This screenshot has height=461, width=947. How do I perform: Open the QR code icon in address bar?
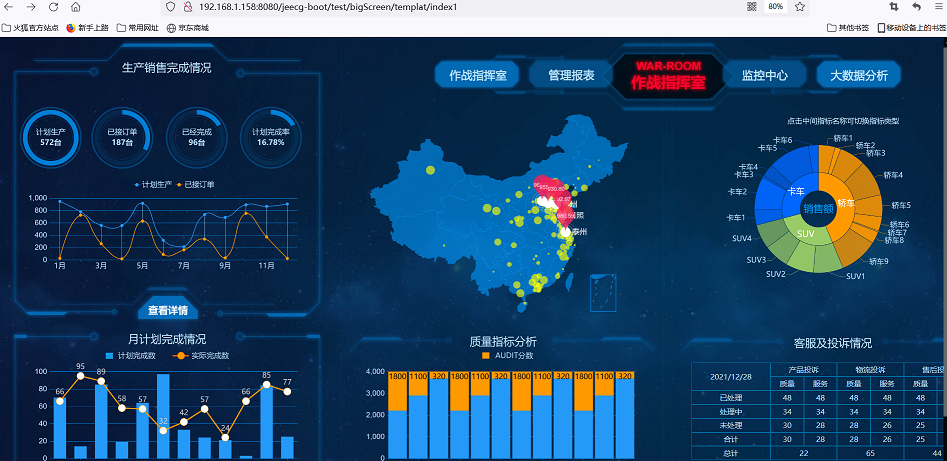[x=751, y=7]
